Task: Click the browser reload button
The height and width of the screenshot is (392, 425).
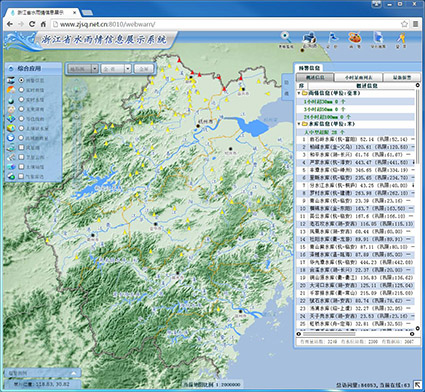Action: (x=32, y=24)
